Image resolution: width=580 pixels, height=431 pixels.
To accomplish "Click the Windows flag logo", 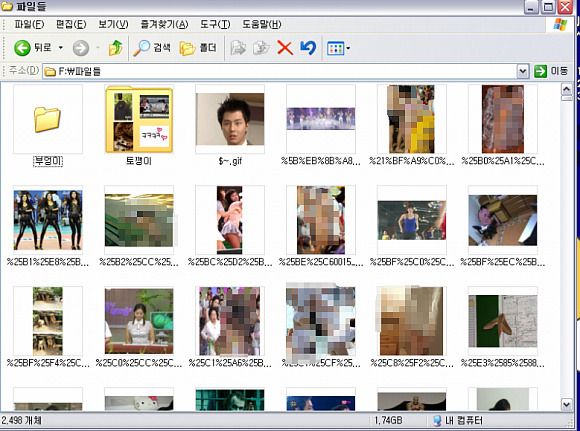I will [x=560, y=24].
